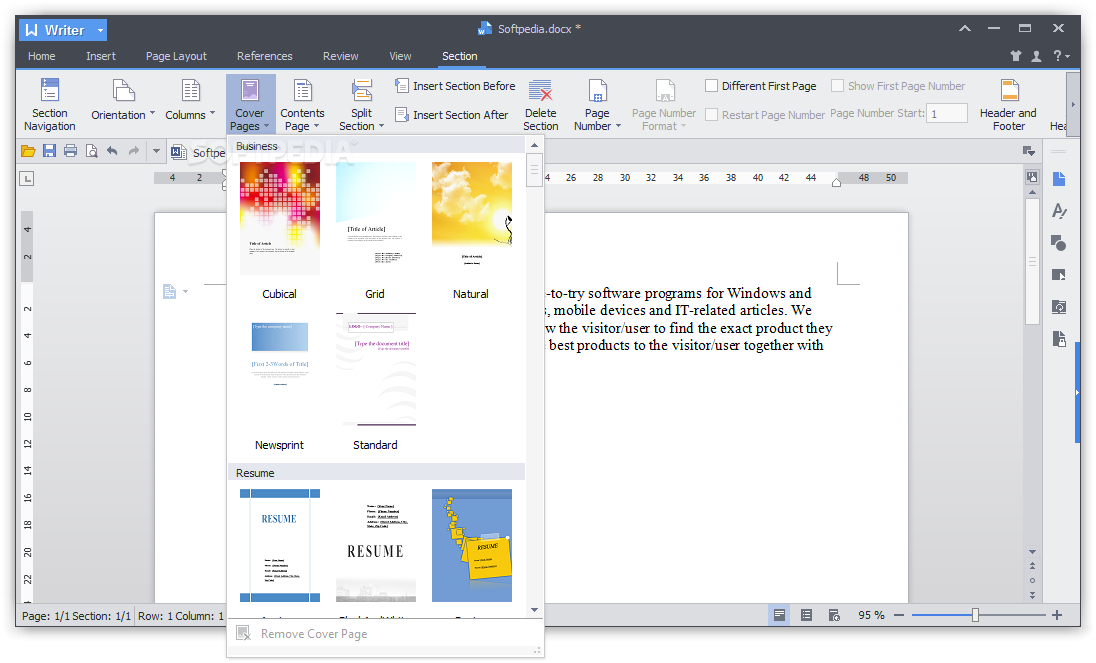Open Contents Page options
The height and width of the screenshot is (663, 1096).
click(x=302, y=105)
